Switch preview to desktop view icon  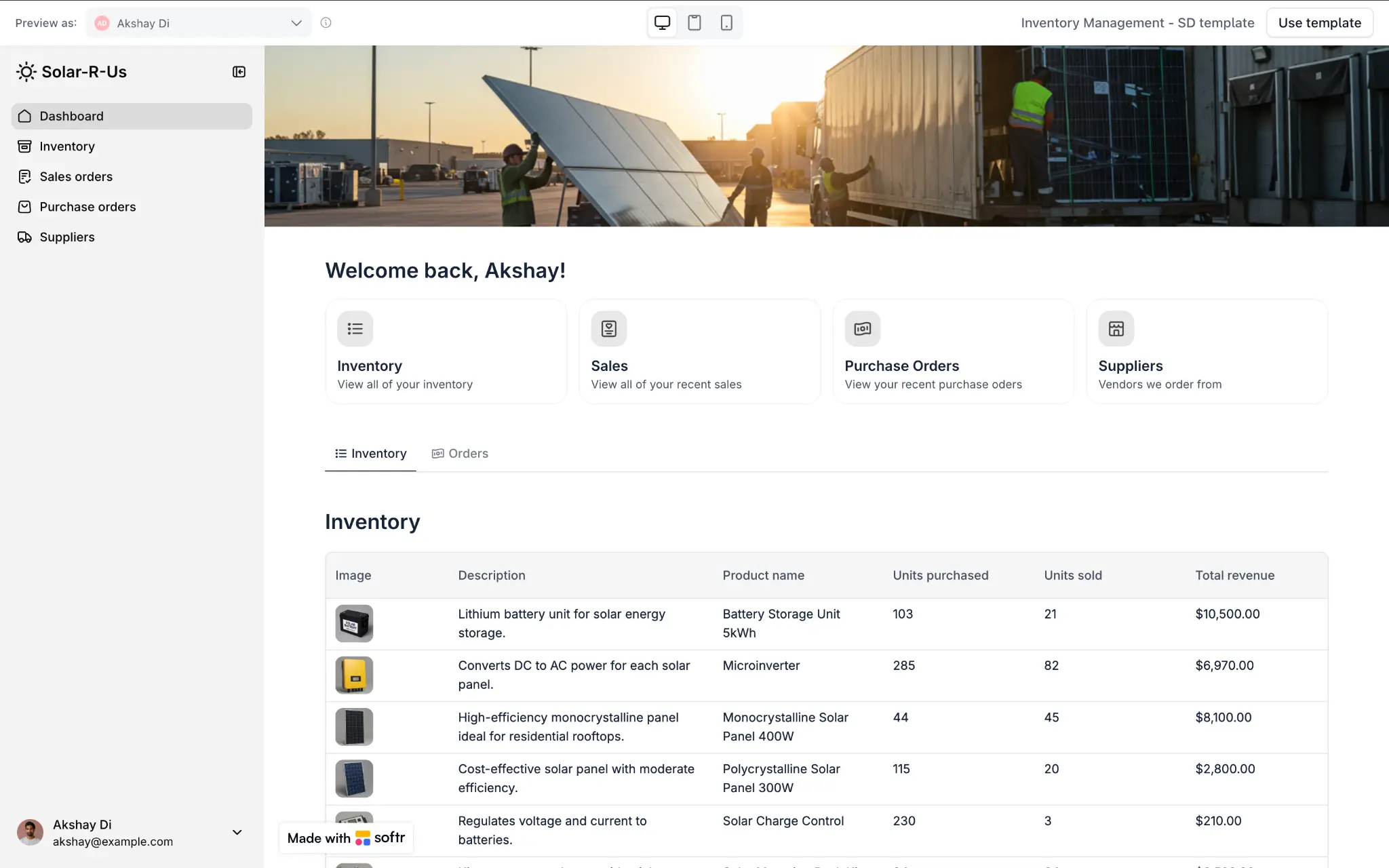(662, 22)
